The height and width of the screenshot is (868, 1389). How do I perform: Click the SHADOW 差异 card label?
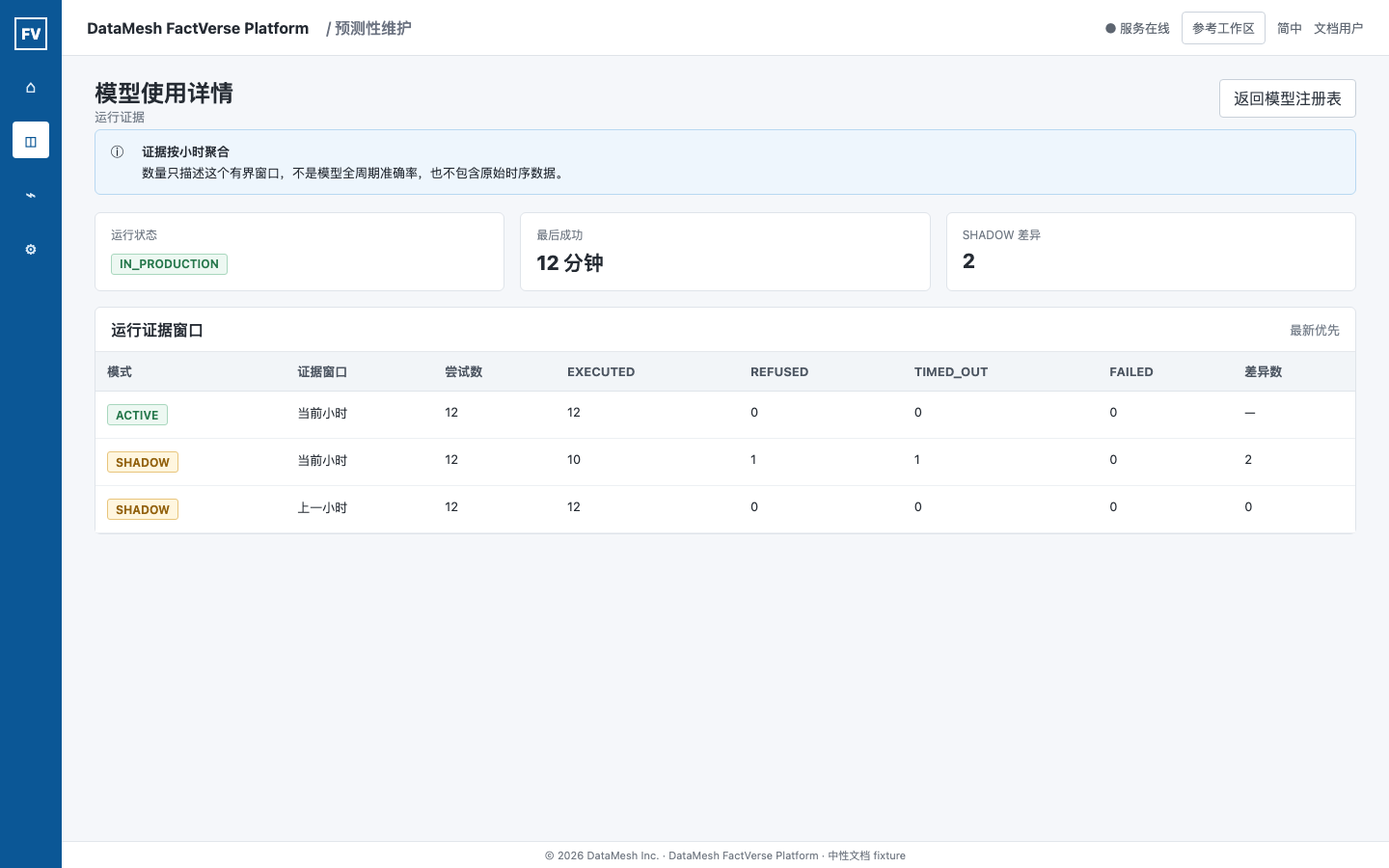pos(1001,235)
